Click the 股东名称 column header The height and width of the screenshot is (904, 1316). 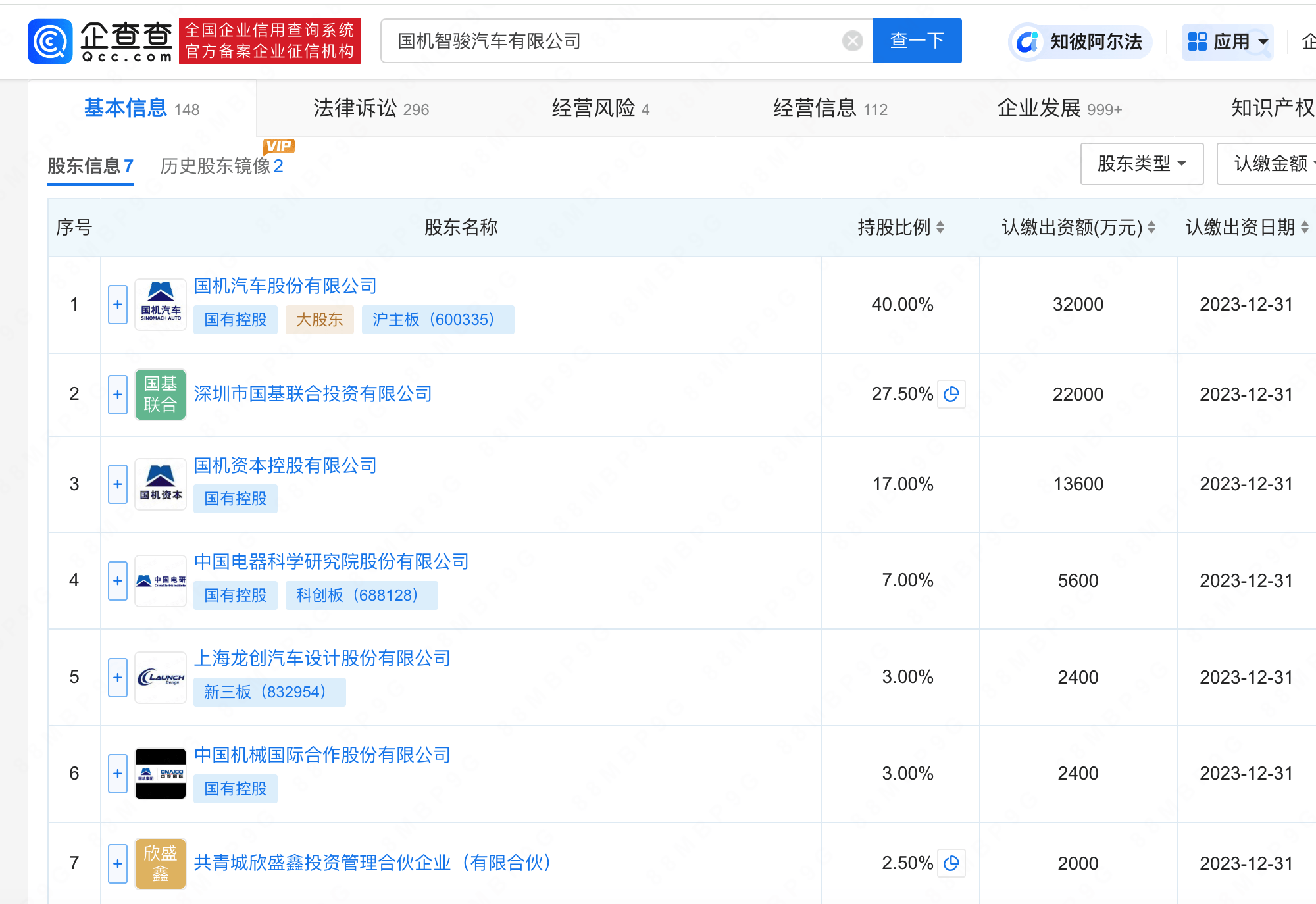coord(461,228)
